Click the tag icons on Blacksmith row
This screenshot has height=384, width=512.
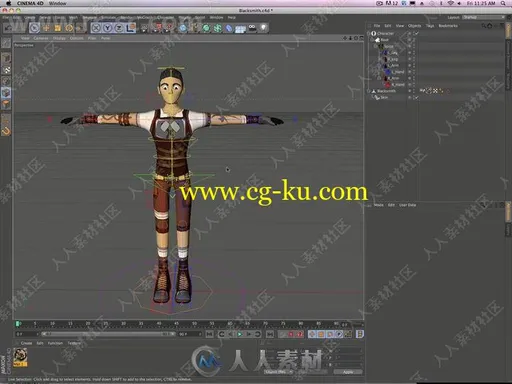(432, 91)
